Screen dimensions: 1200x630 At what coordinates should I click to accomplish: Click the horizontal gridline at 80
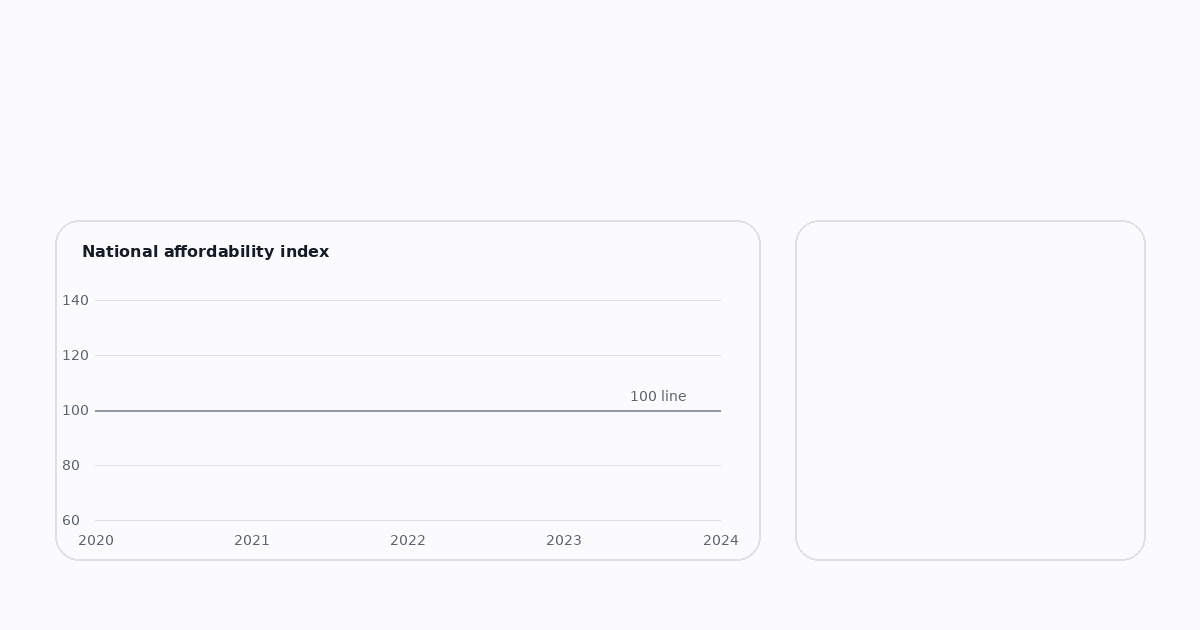point(408,465)
